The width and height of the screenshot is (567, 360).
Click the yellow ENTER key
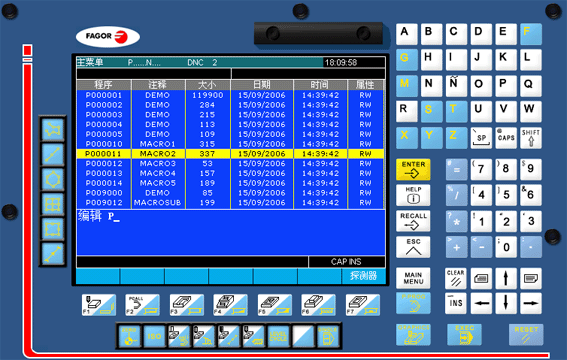413,169
